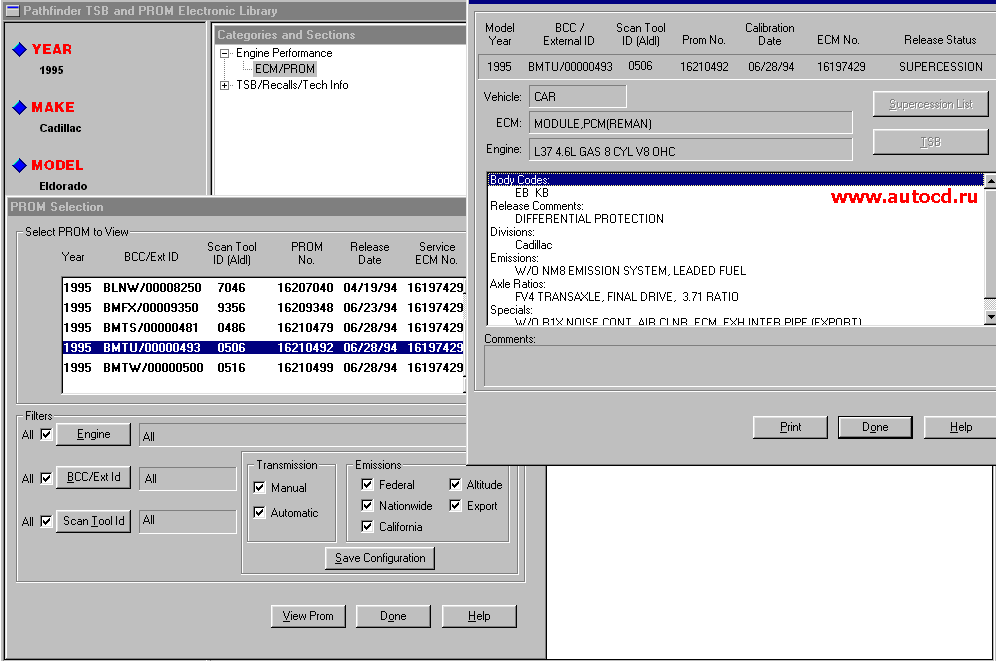Viewport: 996px width, 661px height.
Task: Select the PROM row BMTS/00000481
Action: [263, 328]
